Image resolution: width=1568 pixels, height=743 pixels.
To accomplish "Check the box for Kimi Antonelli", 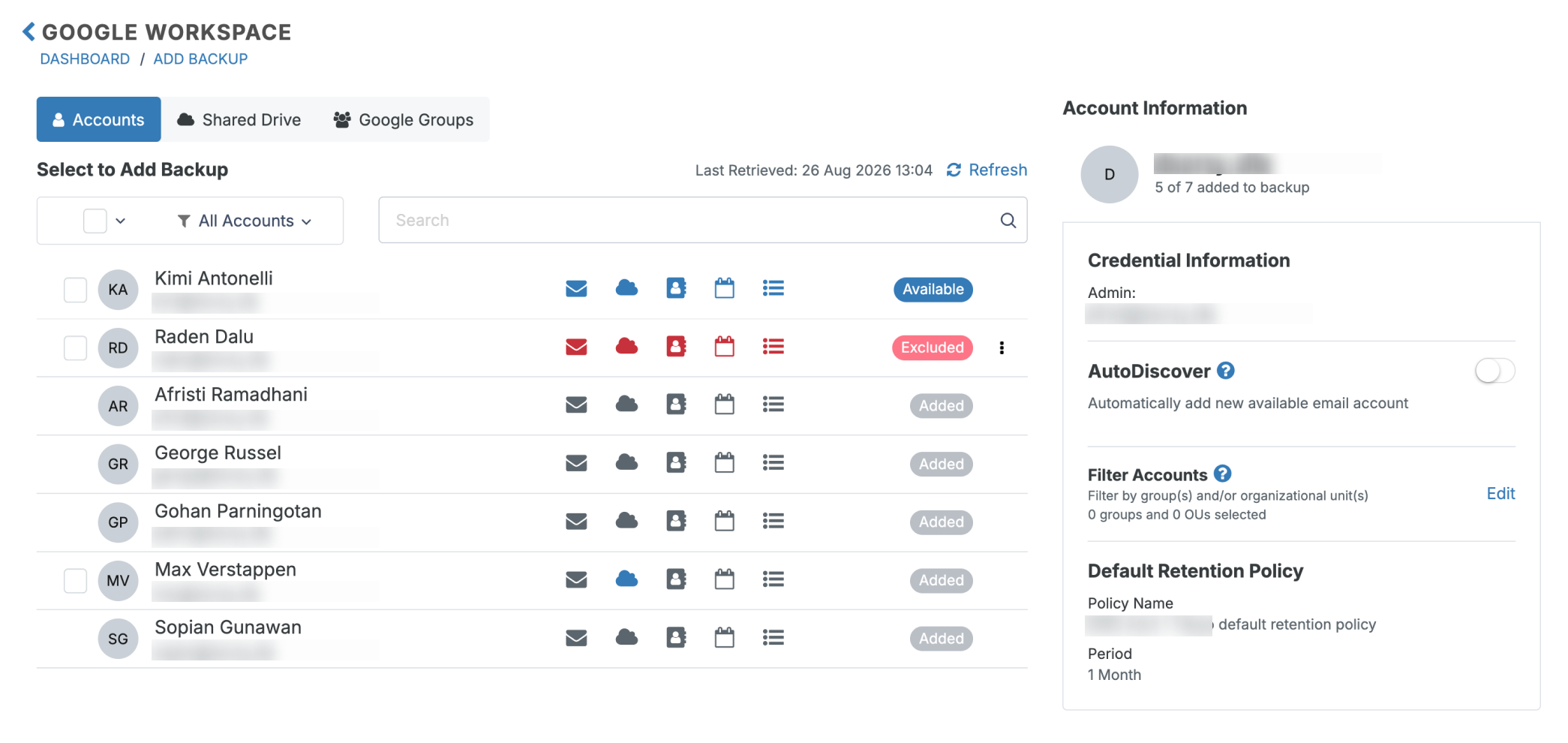I will [75, 290].
